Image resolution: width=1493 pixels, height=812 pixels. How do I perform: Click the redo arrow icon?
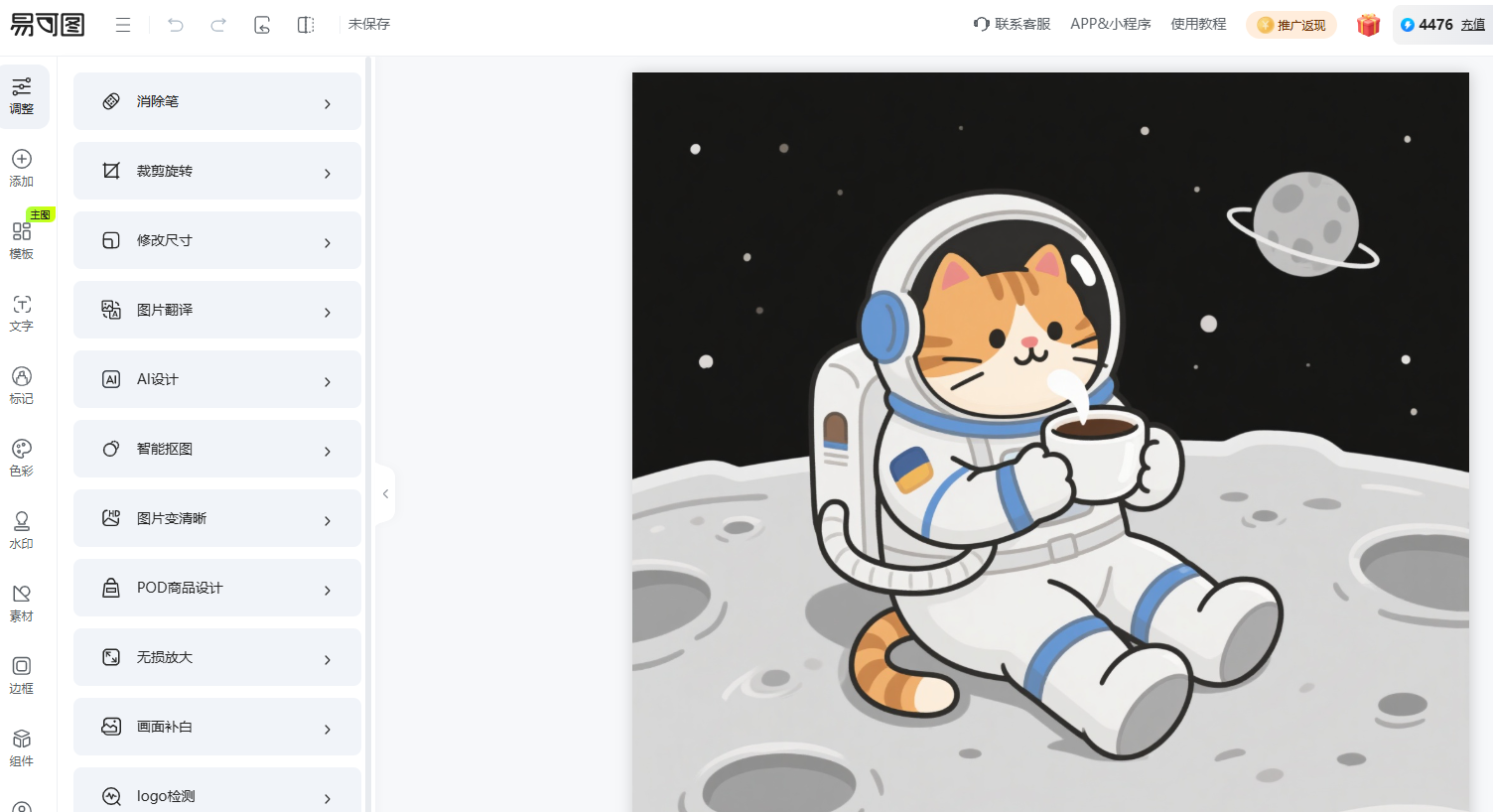(218, 25)
